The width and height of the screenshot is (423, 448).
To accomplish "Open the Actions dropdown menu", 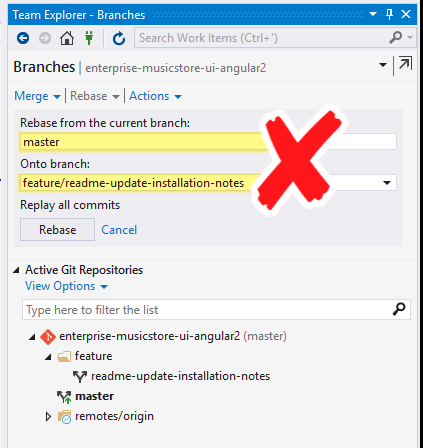I will [x=155, y=96].
